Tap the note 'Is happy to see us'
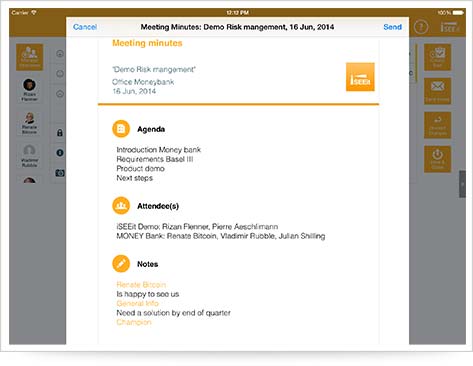The image size is (473, 366). point(148,294)
